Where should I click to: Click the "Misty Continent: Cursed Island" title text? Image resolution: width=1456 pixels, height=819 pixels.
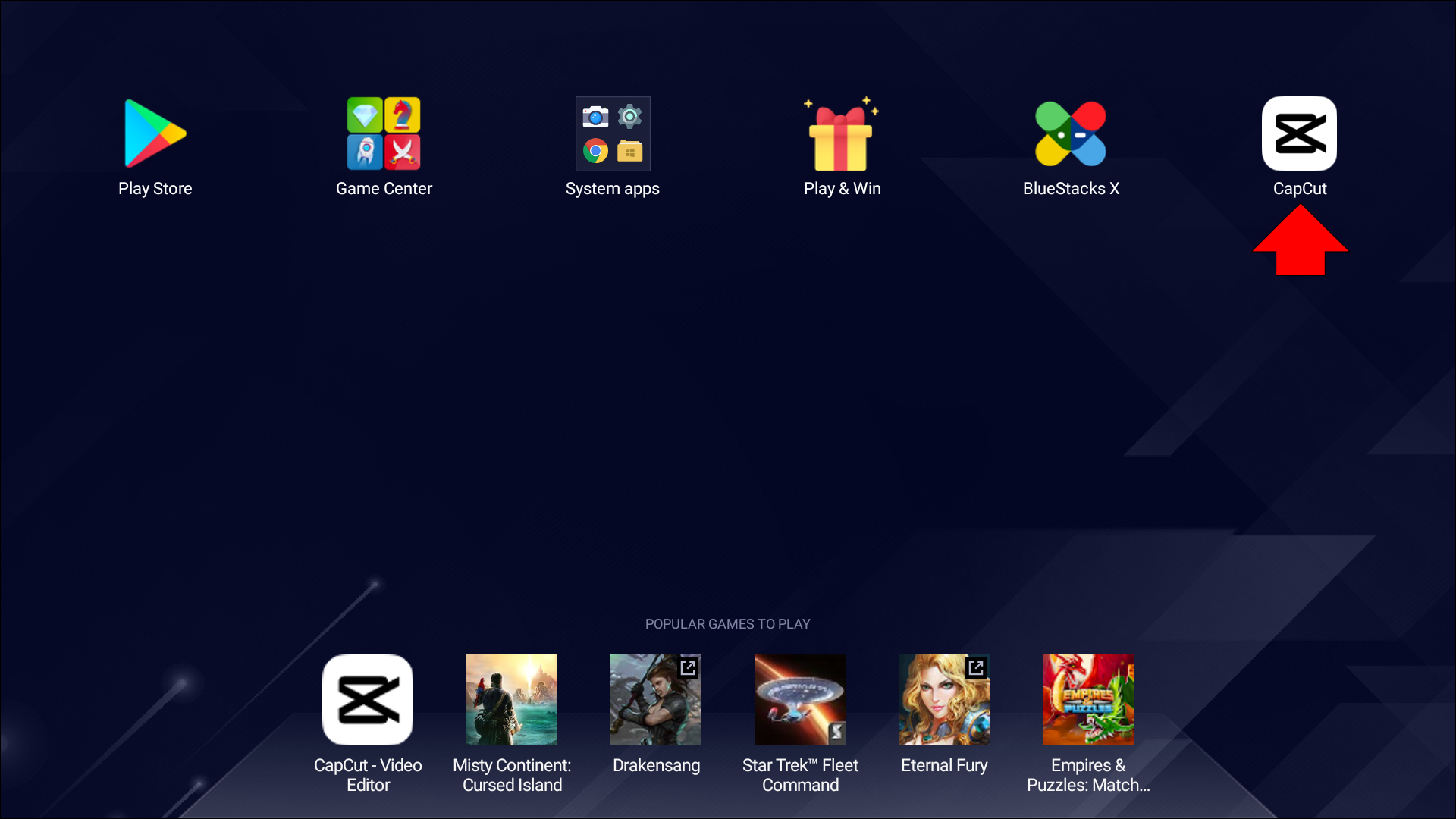[x=512, y=775]
